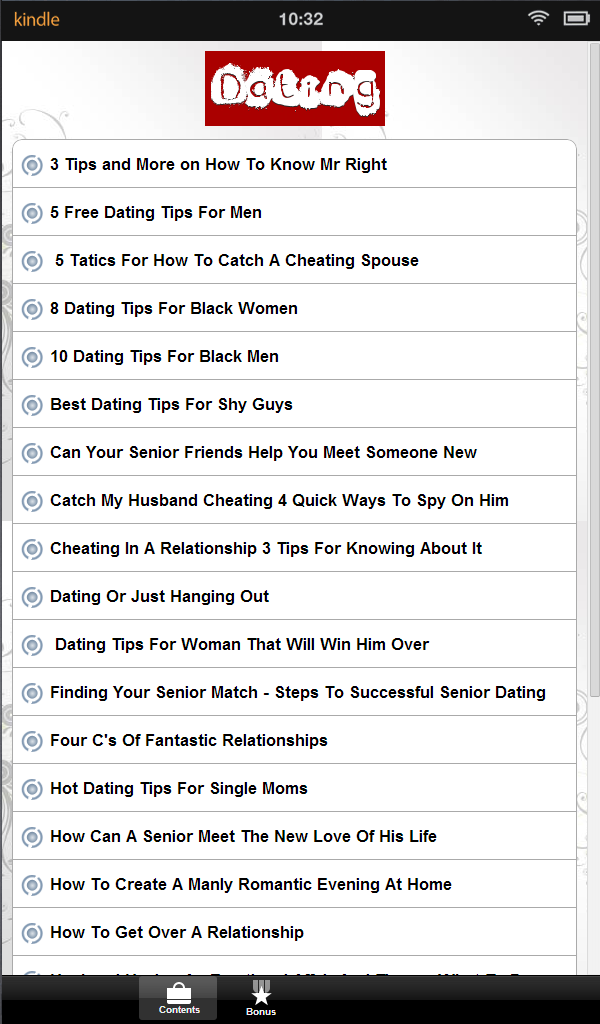
Task: Click bullet icon beside How To Get Over A Relationship
Action: click(32, 933)
